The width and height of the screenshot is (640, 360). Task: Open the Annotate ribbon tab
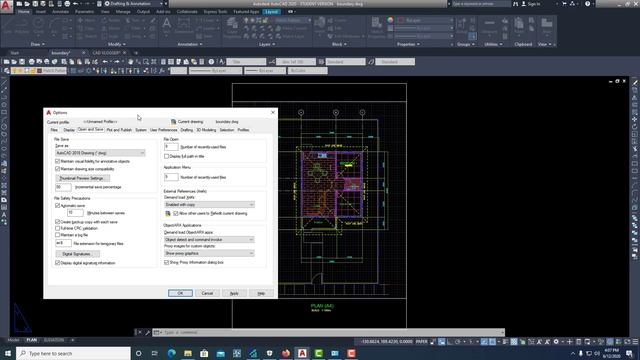(60, 12)
